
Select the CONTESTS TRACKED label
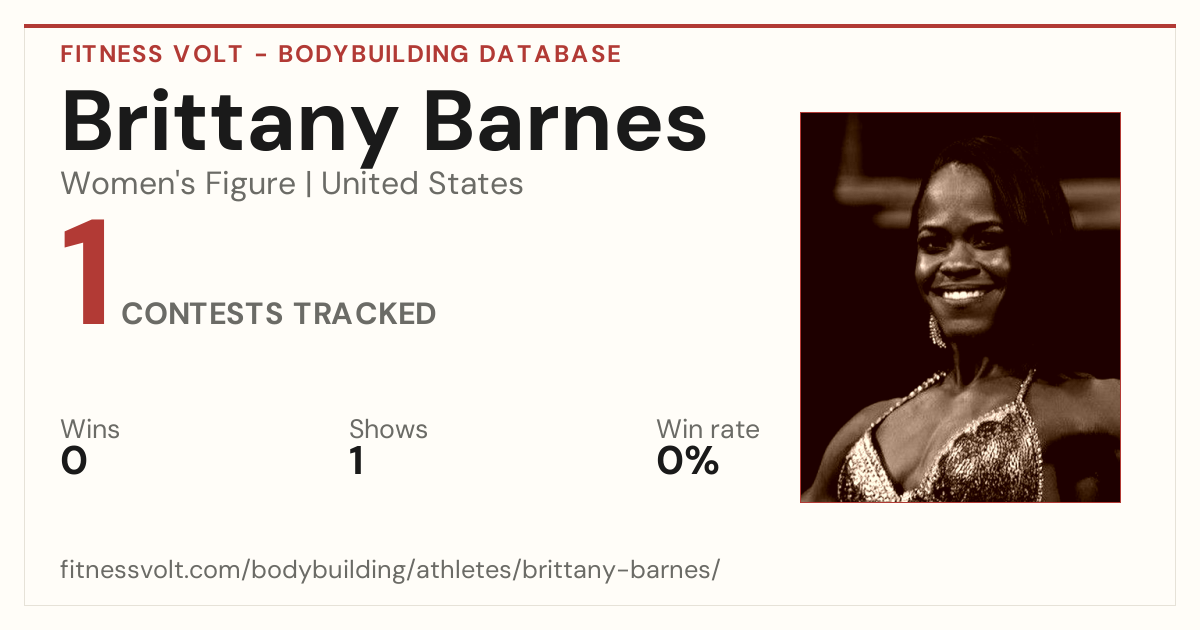point(279,314)
